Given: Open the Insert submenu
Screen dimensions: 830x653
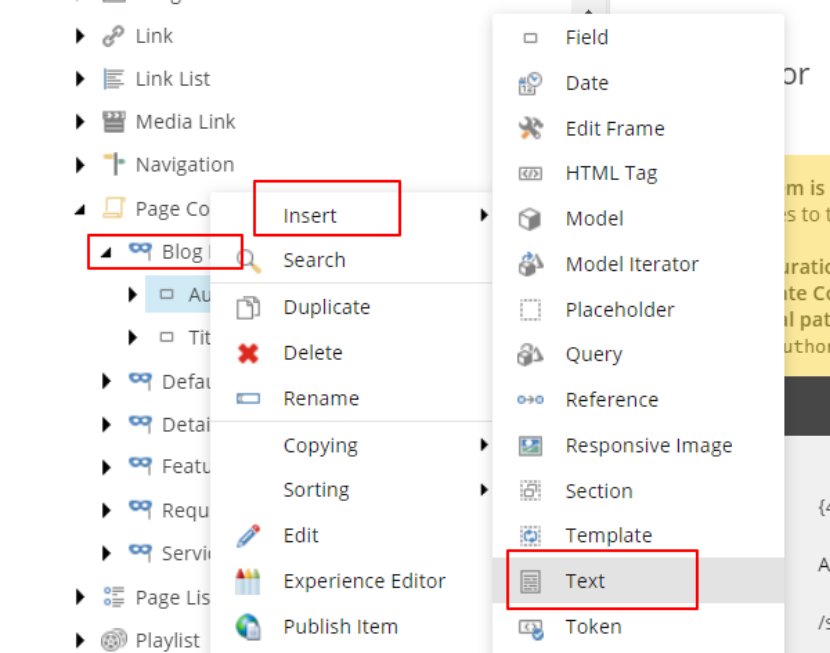Looking at the screenshot, I should tap(351, 215).
